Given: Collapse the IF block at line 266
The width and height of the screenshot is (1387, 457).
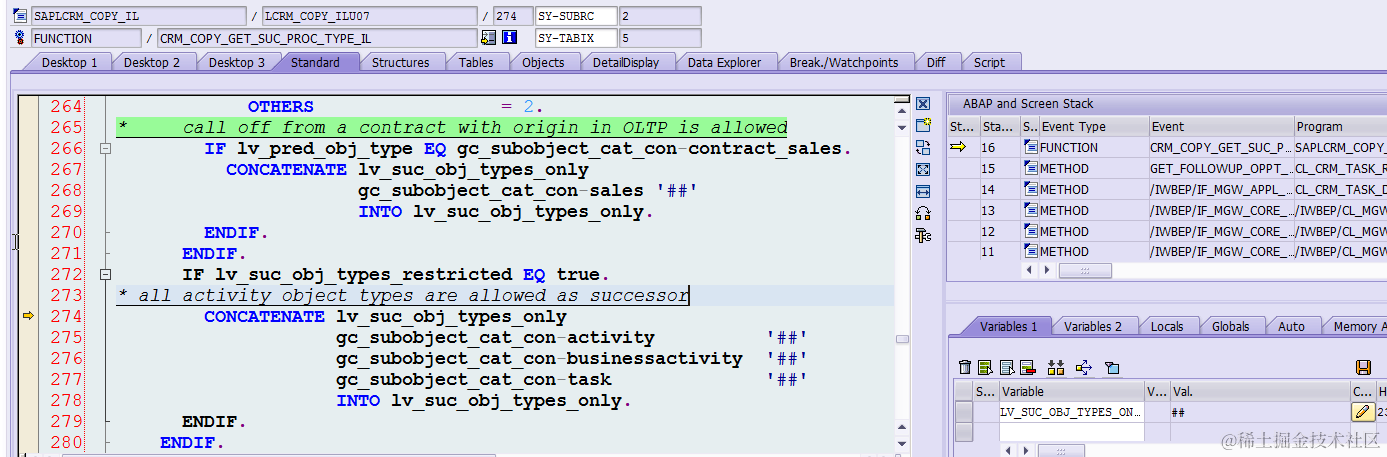Looking at the screenshot, I should point(104,149).
